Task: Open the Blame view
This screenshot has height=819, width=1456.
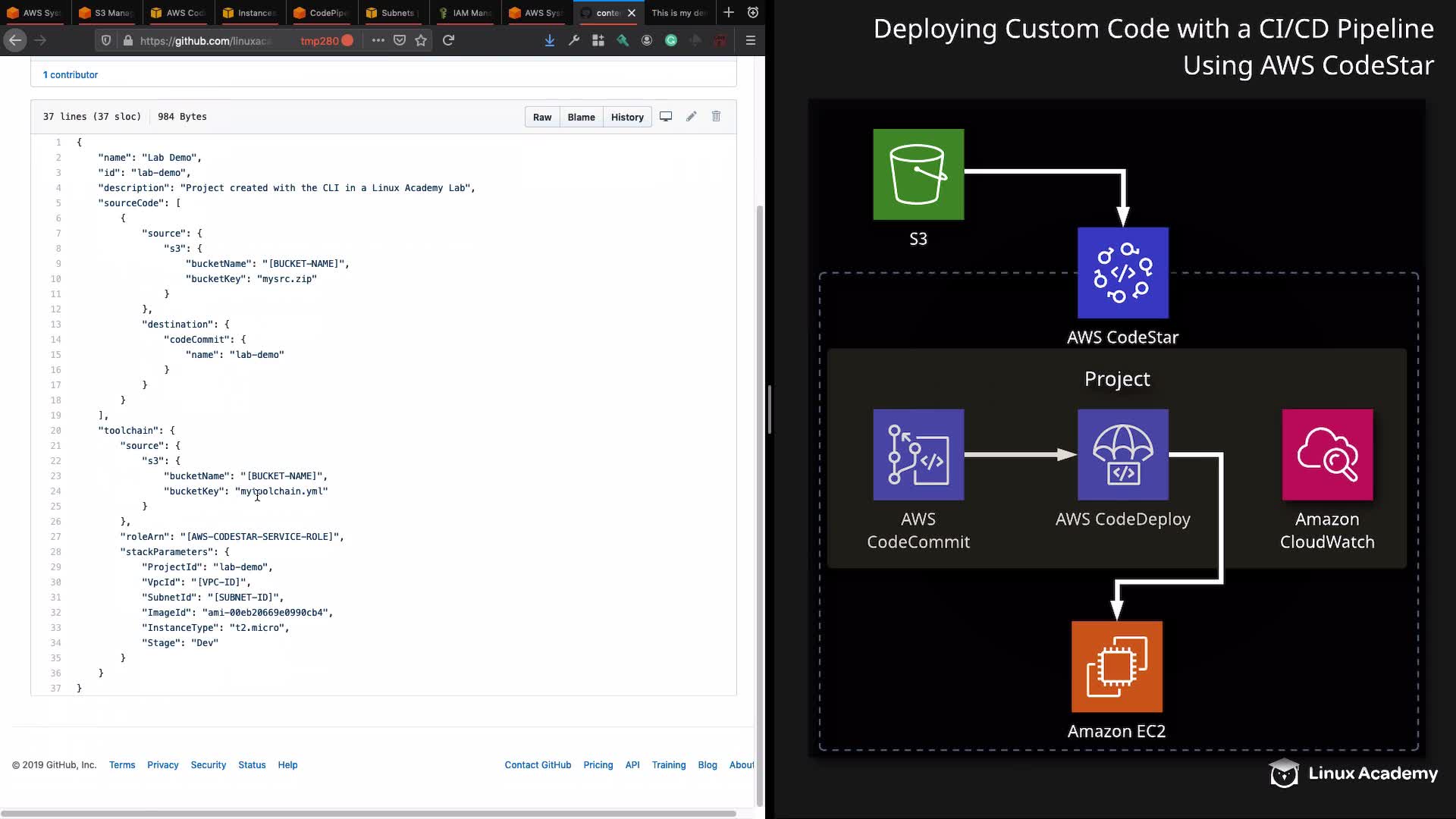Action: pos(581,117)
